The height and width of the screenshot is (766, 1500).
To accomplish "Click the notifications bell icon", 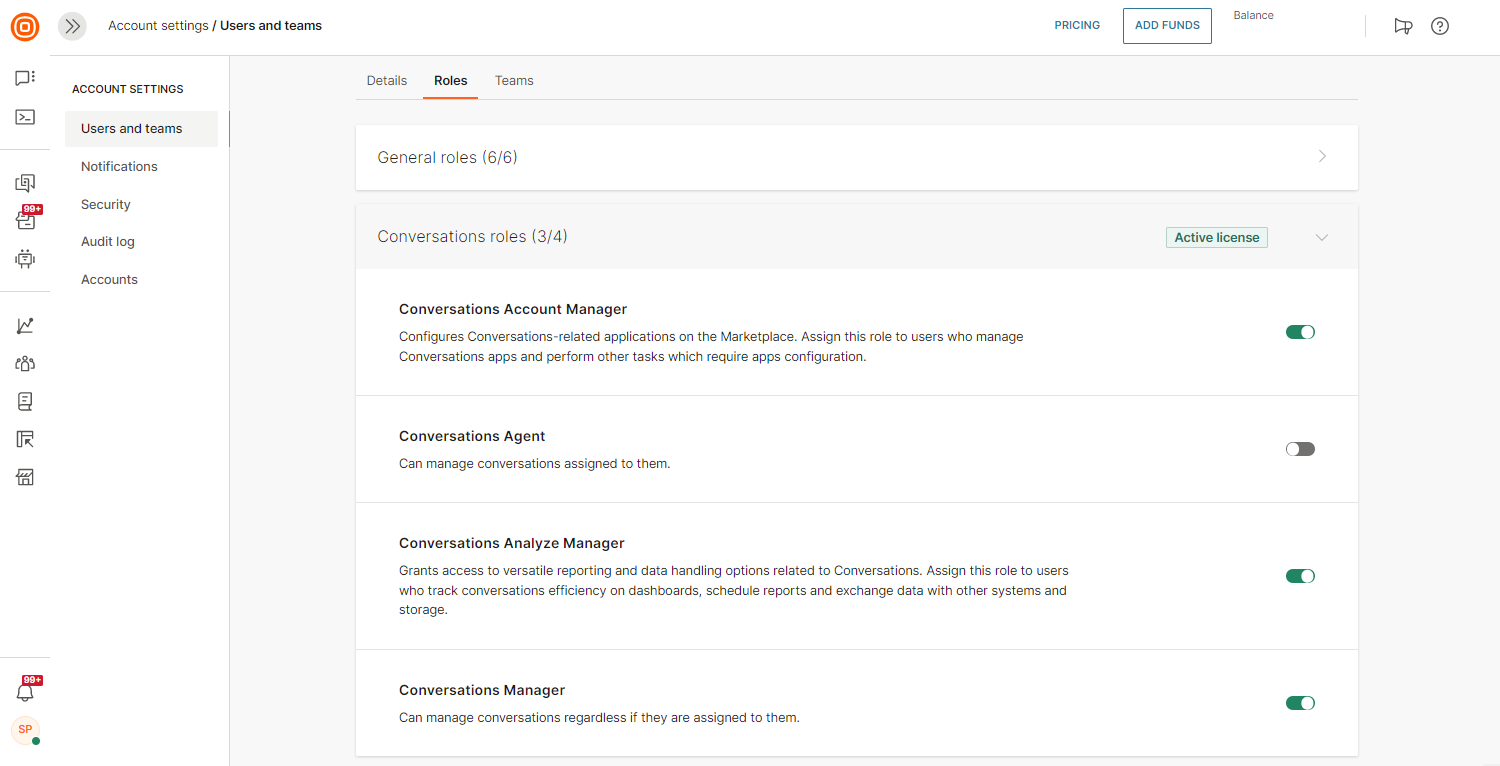I will click(x=25, y=692).
